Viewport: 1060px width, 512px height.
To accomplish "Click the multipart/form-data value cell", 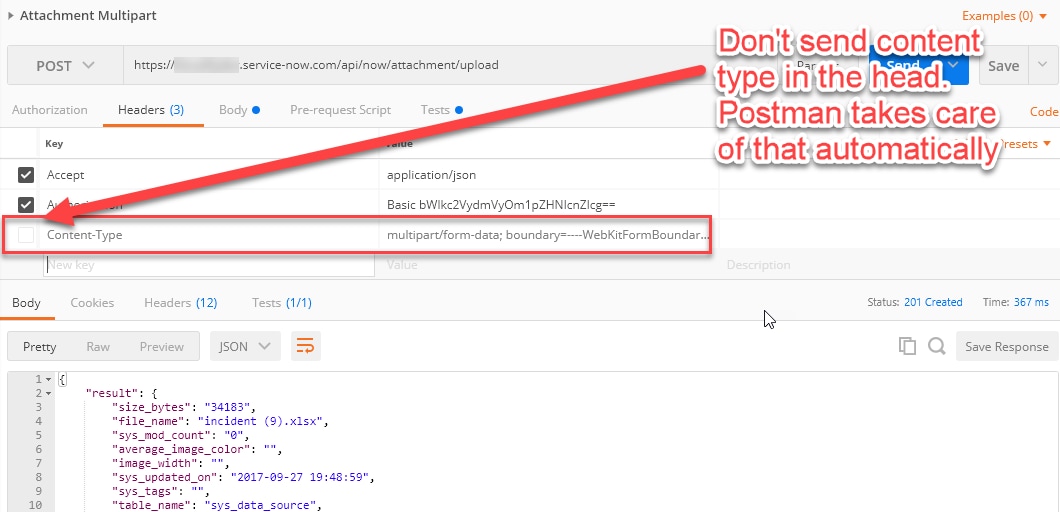I will (548, 235).
